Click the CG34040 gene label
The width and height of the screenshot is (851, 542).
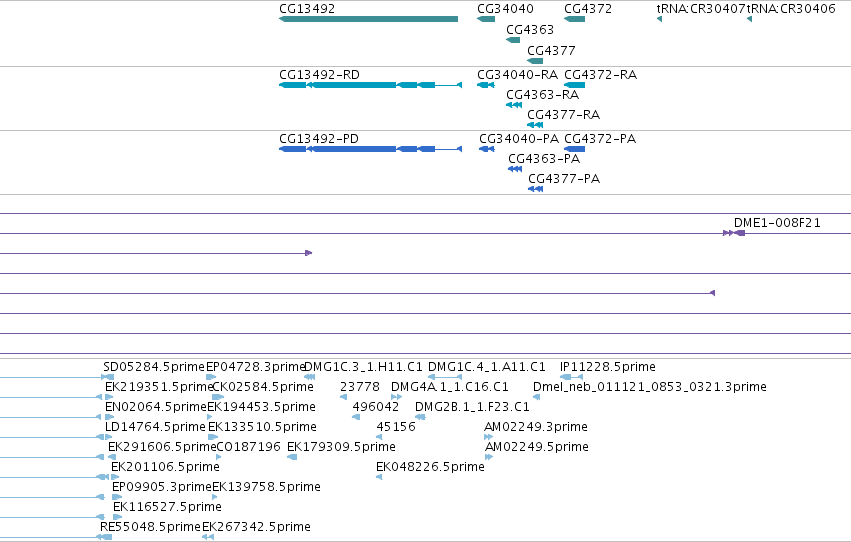point(505,9)
